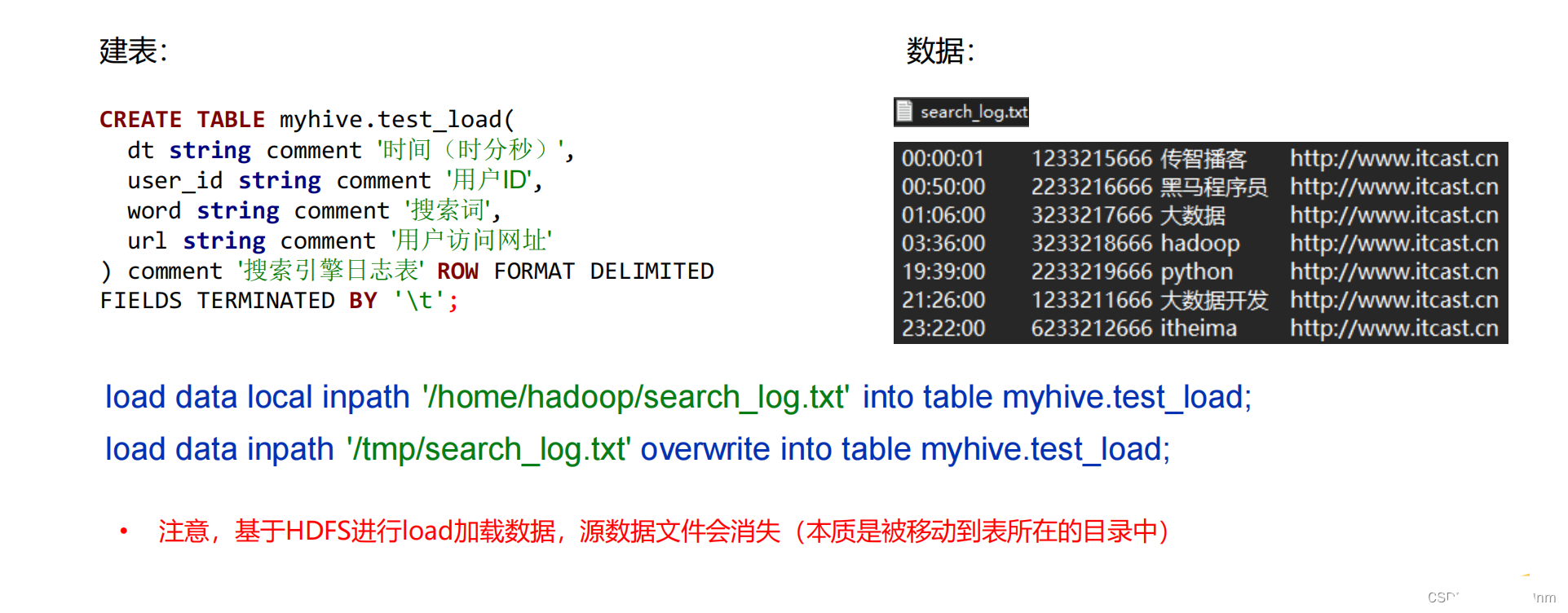Click the itcast URL on the 00:50:00 row
The width and height of the screenshot is (1568, 613).
[x=1394, y=187]
